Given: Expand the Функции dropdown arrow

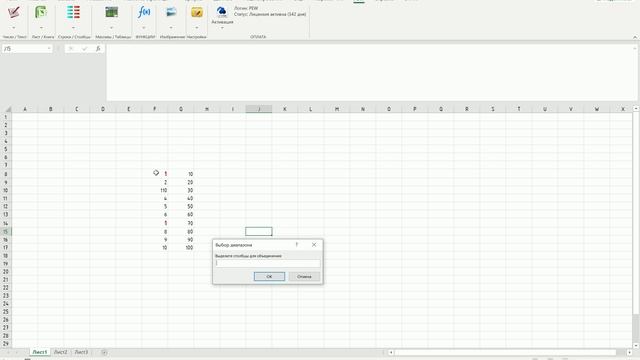Looking at the screenshot, I should (144, 28).
